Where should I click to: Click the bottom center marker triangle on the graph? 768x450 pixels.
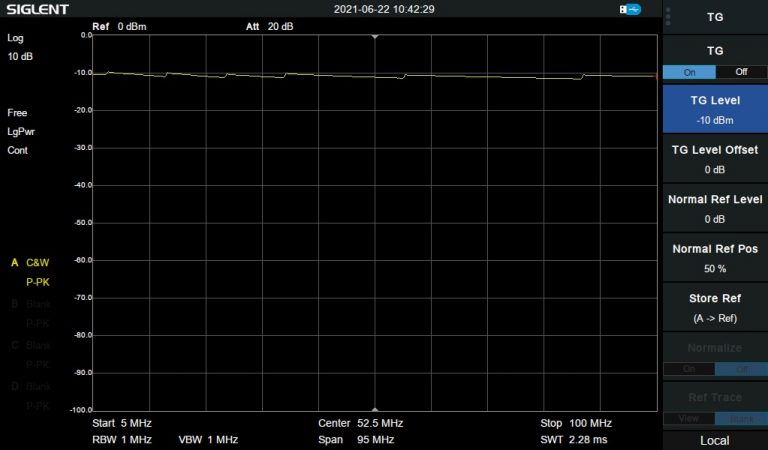click(x=375, y=408)
